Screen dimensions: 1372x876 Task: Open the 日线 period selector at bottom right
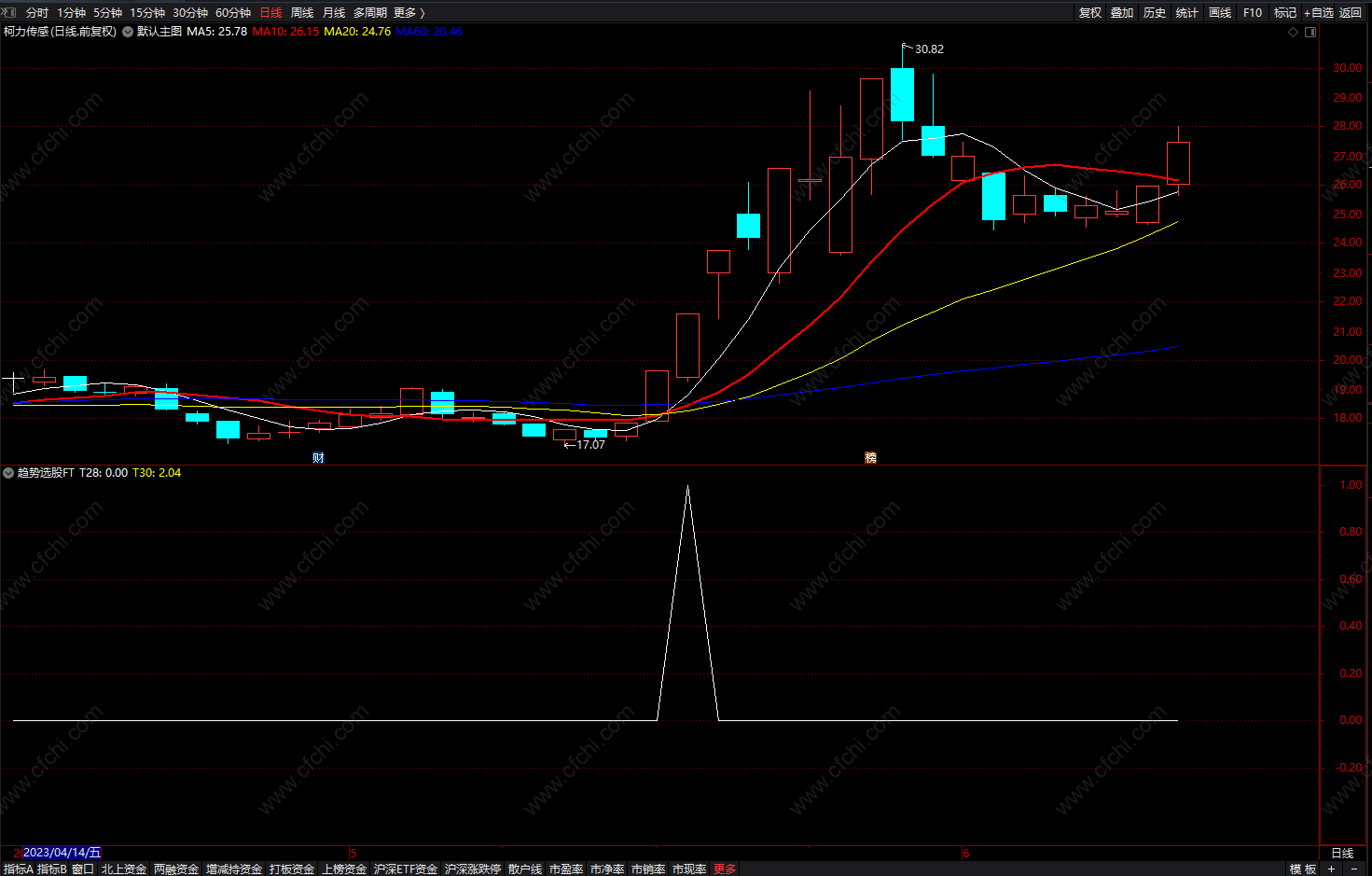[1342, 853]
